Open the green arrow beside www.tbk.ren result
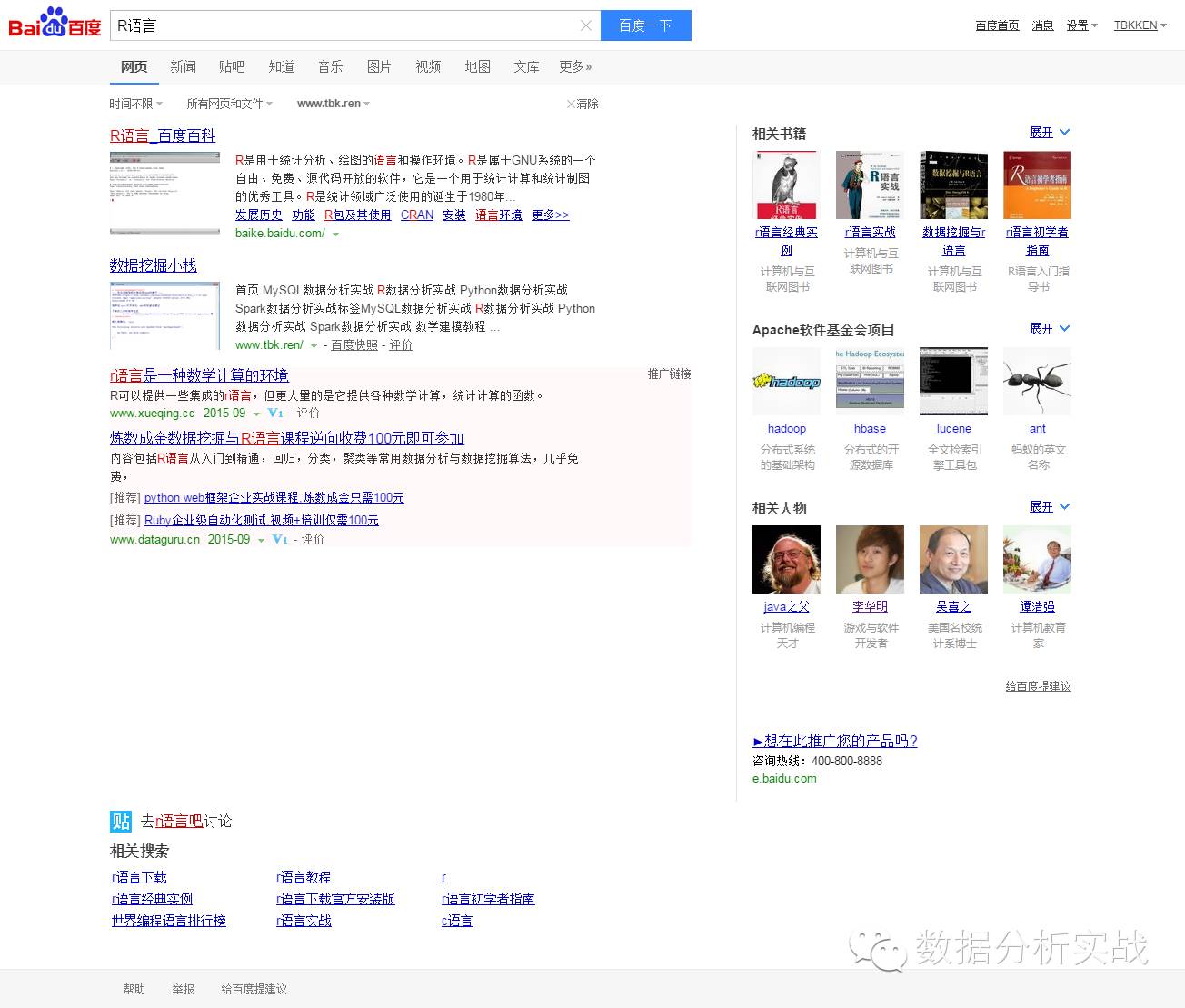 coord(314,346)
